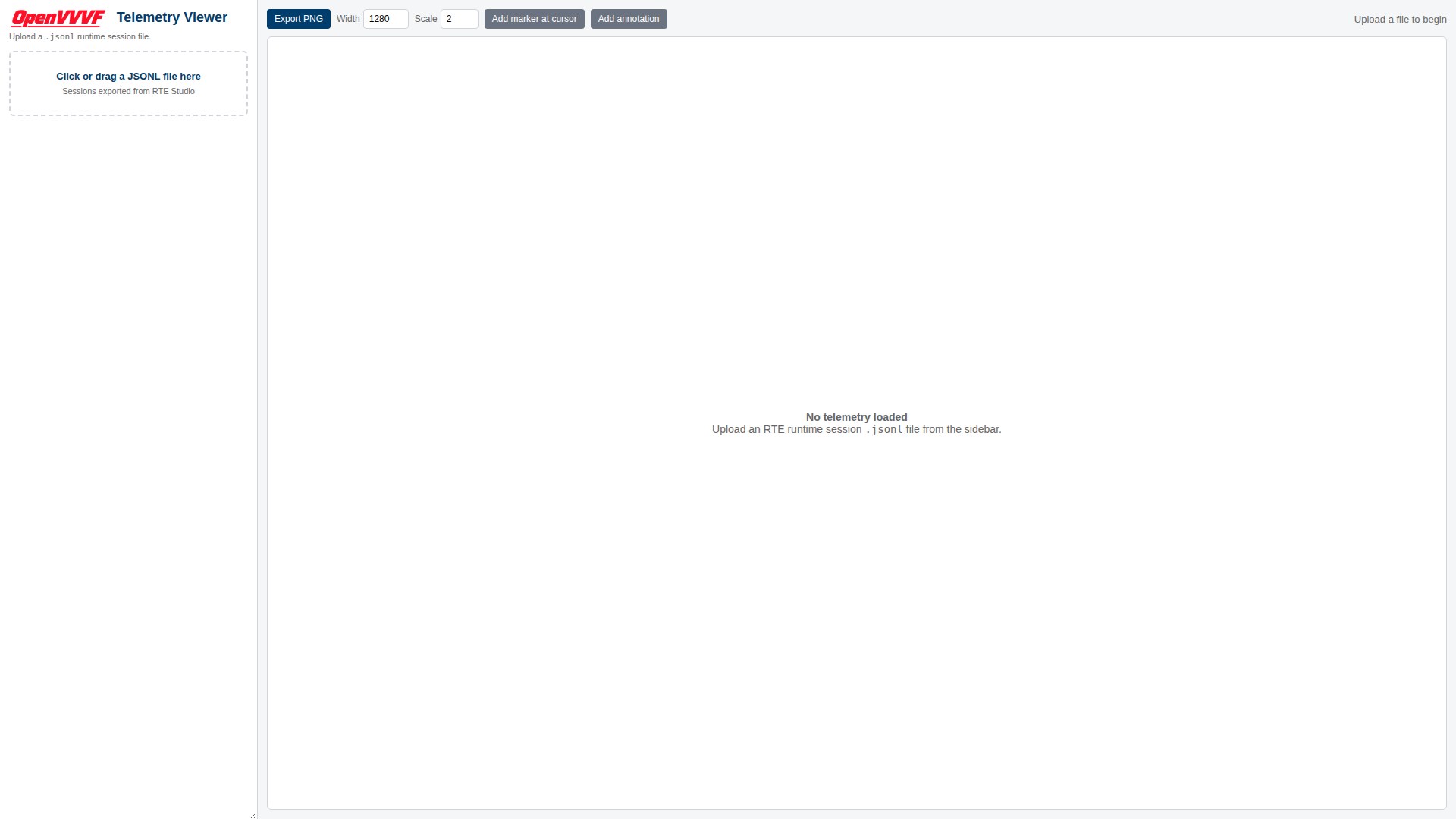Click 'Sessions exported from RTE Studio' text
The width and height of the screenshot is (1456, 819).
128,91
